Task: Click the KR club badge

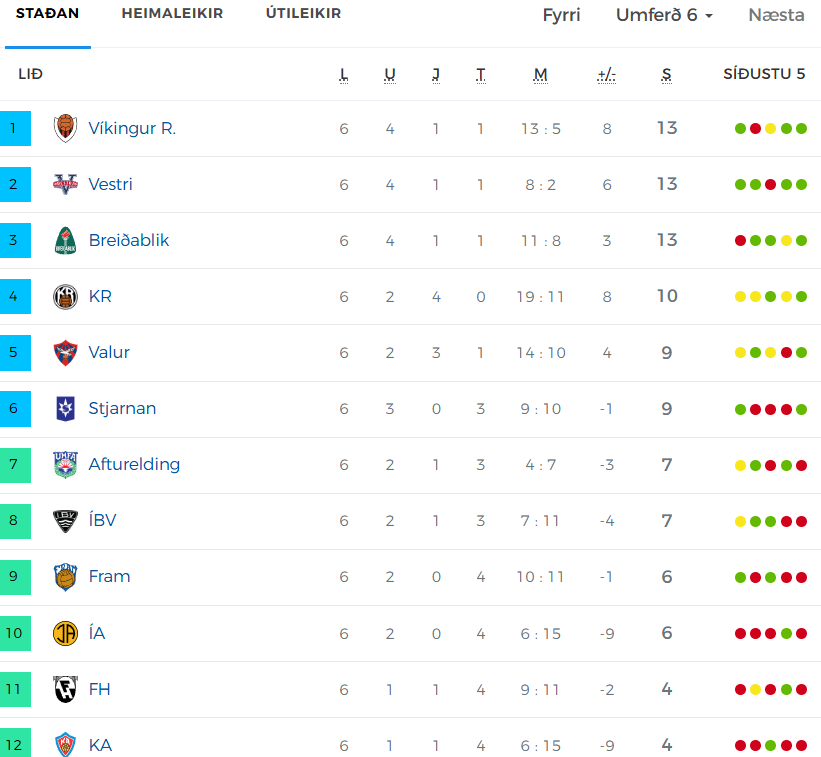Action: click(x=65, y=296)
